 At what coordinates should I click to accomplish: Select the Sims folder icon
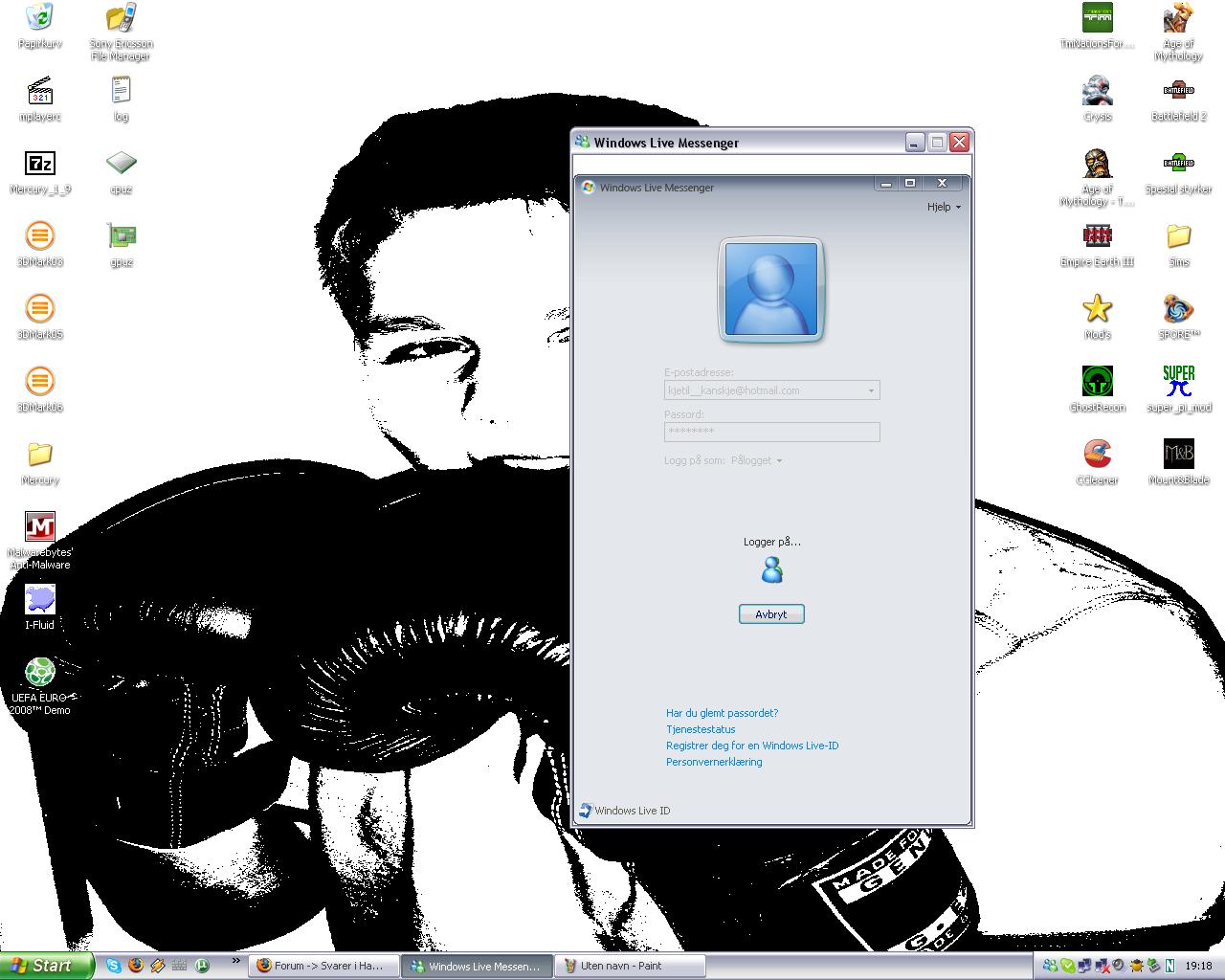[1178, 244]
